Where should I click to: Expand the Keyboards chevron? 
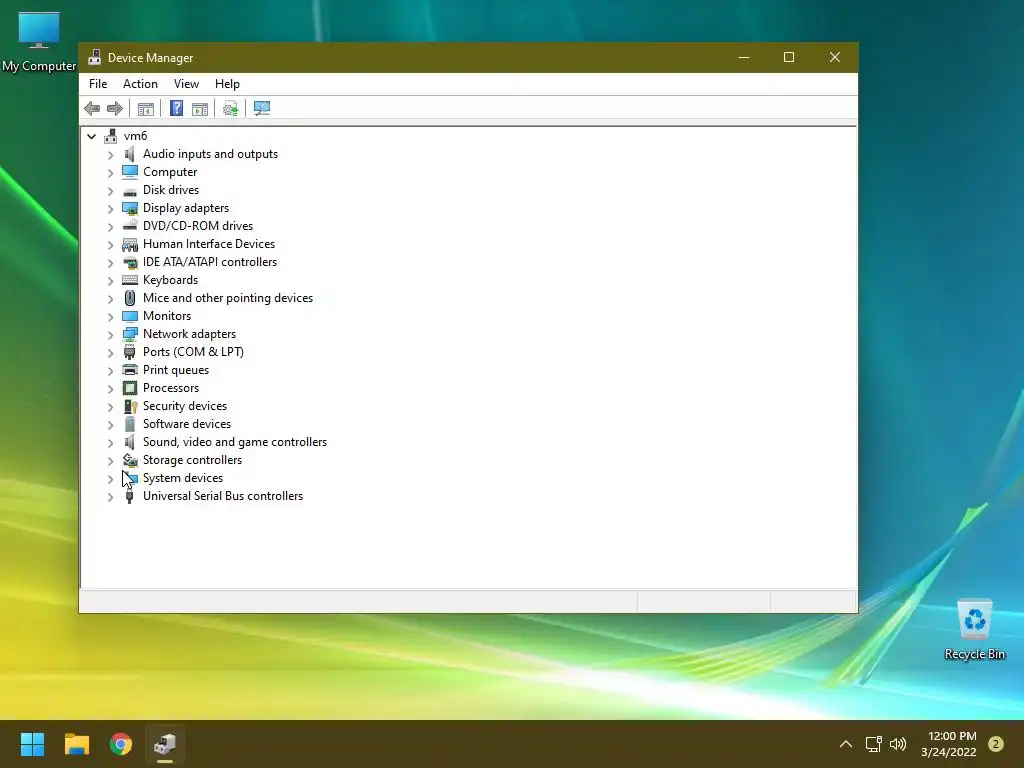tap(110, 281)
